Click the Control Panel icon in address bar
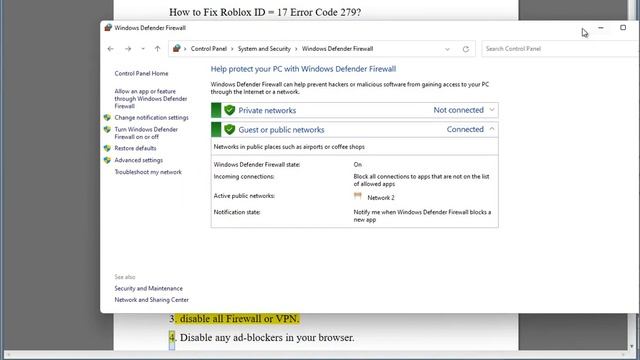Screen dimensions: 640x360 coord(176,49)
